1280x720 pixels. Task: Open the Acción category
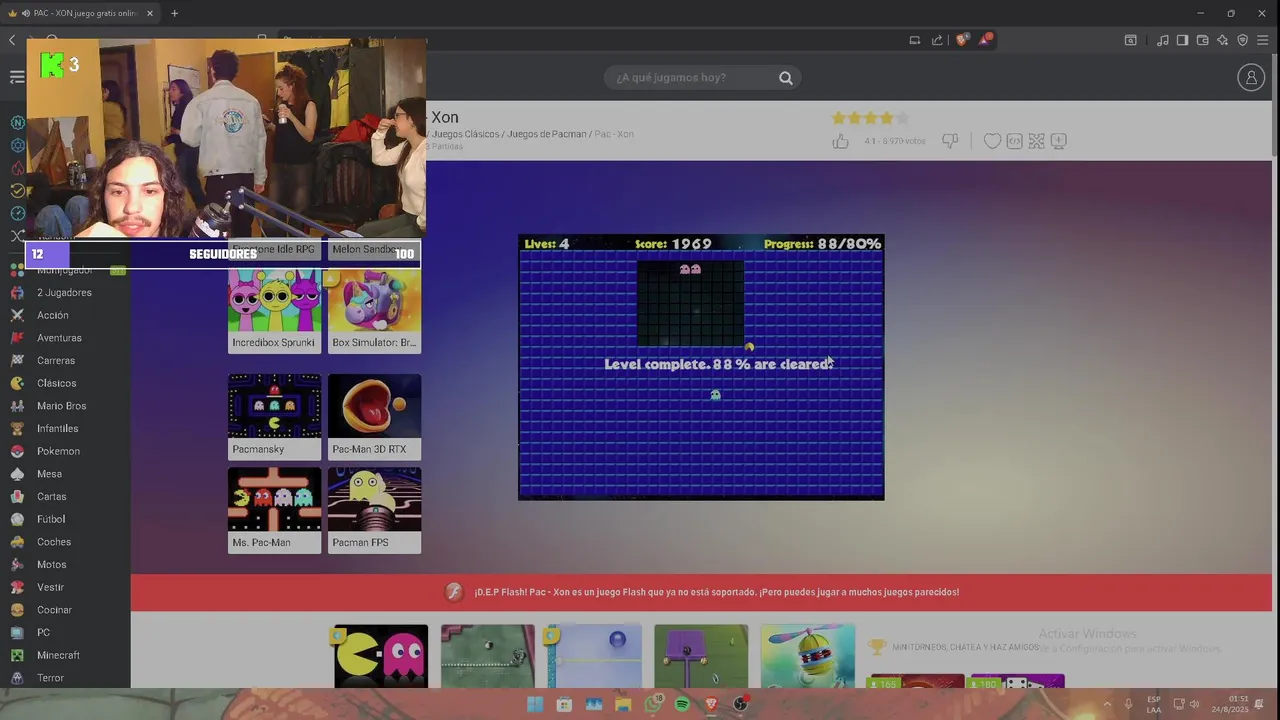(52, 315)
